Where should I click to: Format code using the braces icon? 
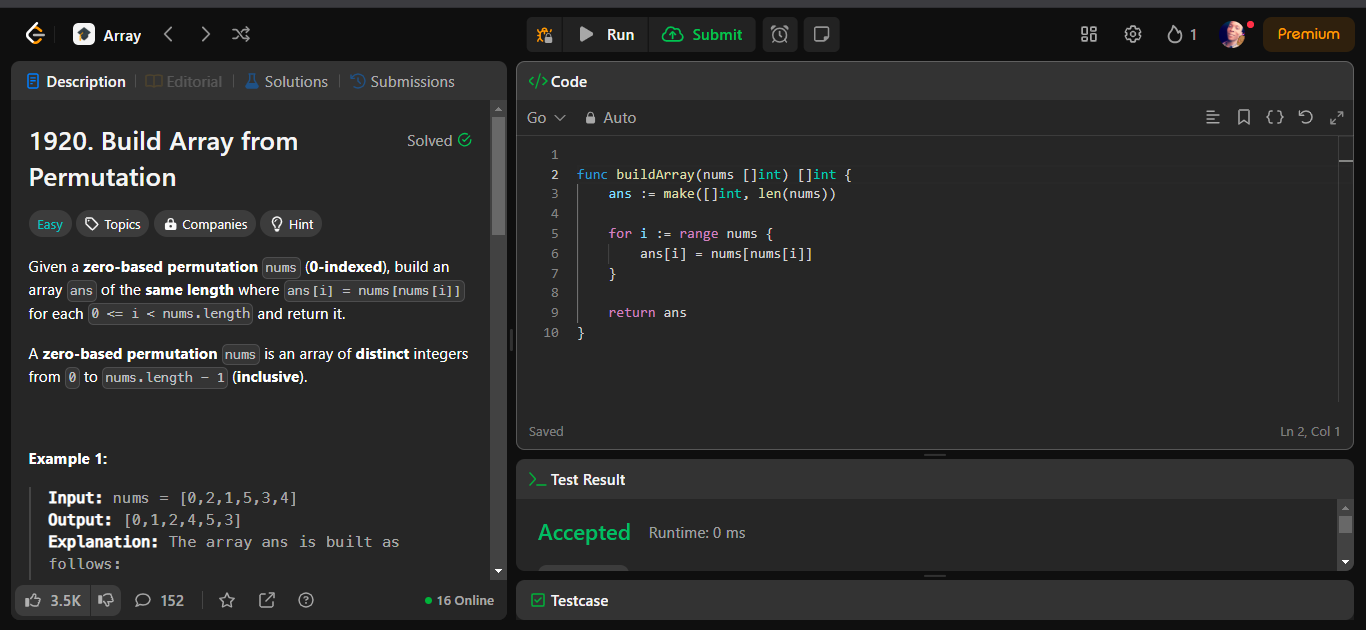(x=1274, y=117)
